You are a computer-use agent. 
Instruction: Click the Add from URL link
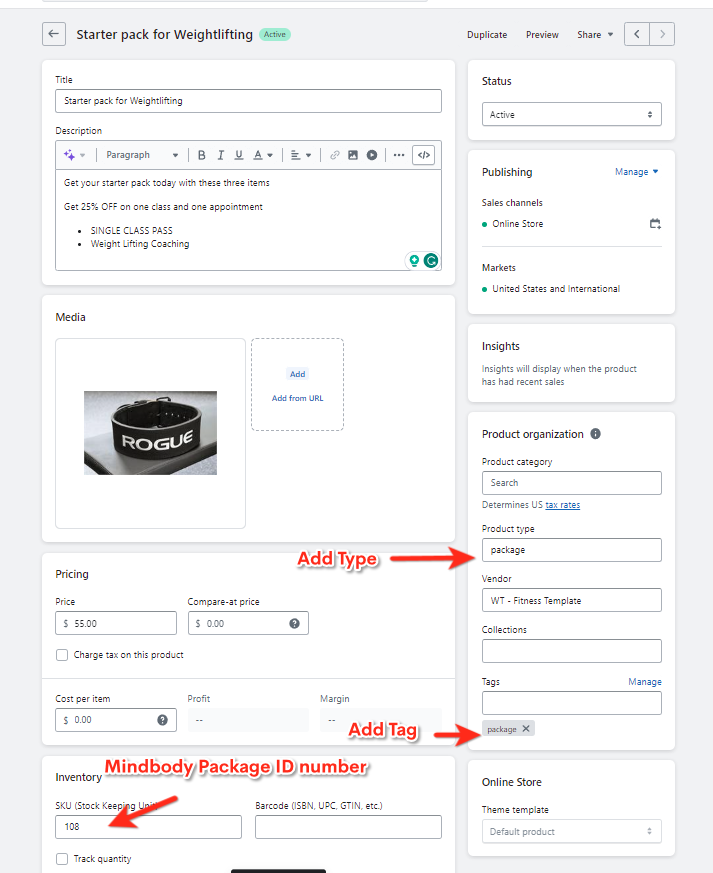tap(297, 398)
